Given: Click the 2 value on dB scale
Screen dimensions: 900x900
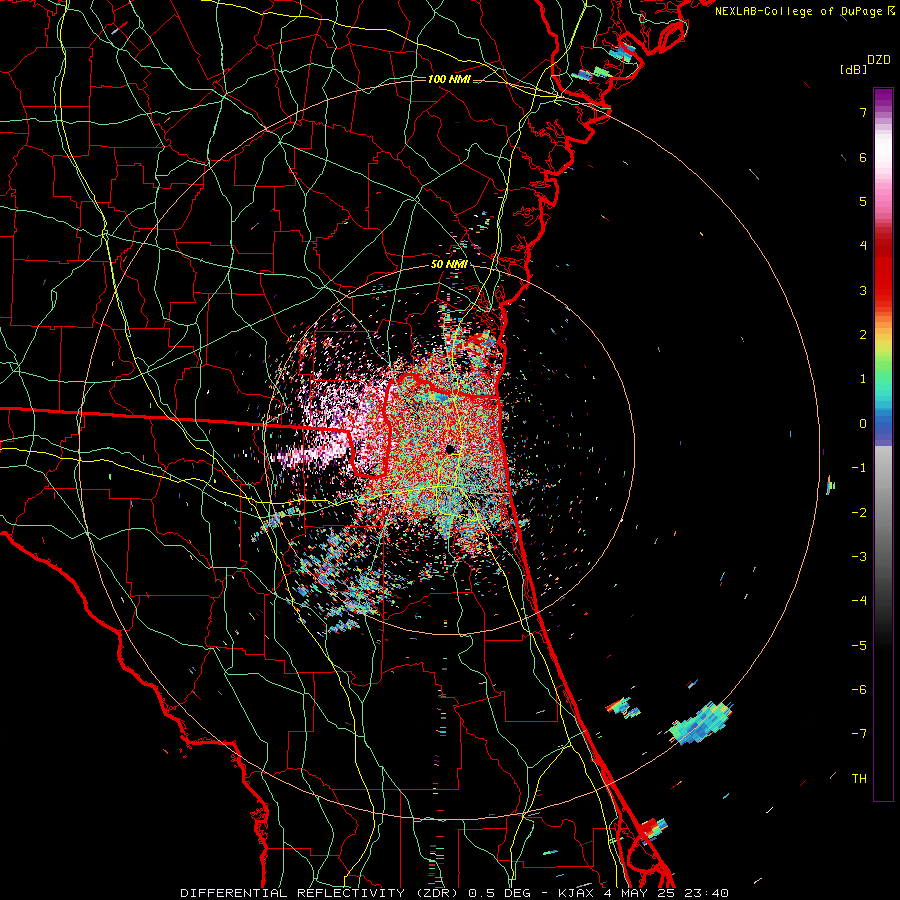Looking at the screenshot, I should 863,335.
